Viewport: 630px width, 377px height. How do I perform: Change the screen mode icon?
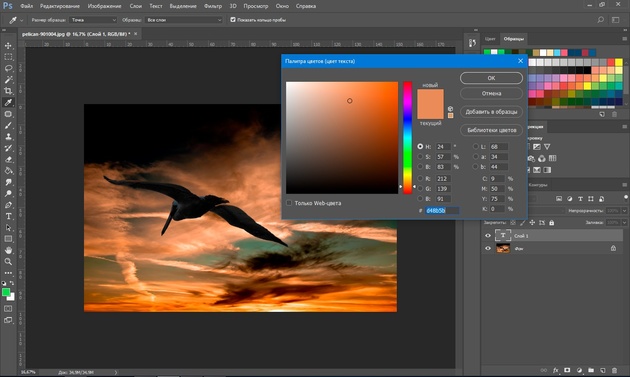point(8,320)
